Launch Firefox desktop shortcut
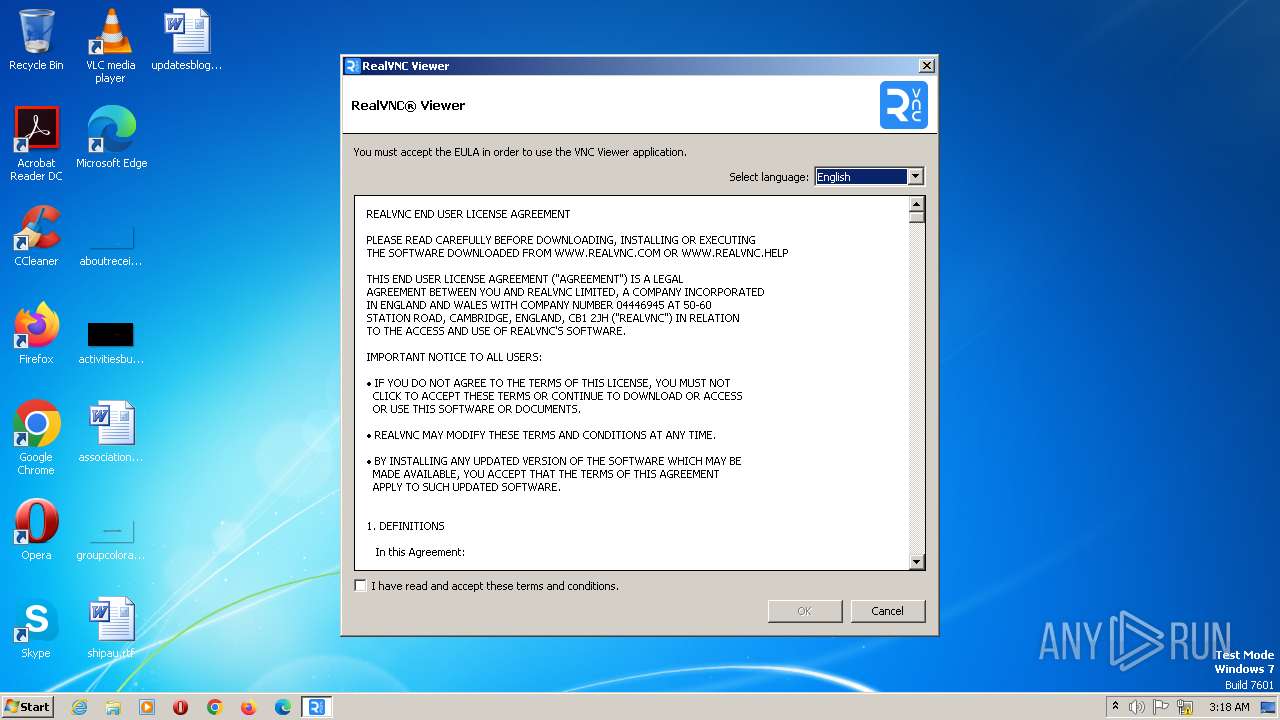The image size is (1280, 720). point(36,333)
